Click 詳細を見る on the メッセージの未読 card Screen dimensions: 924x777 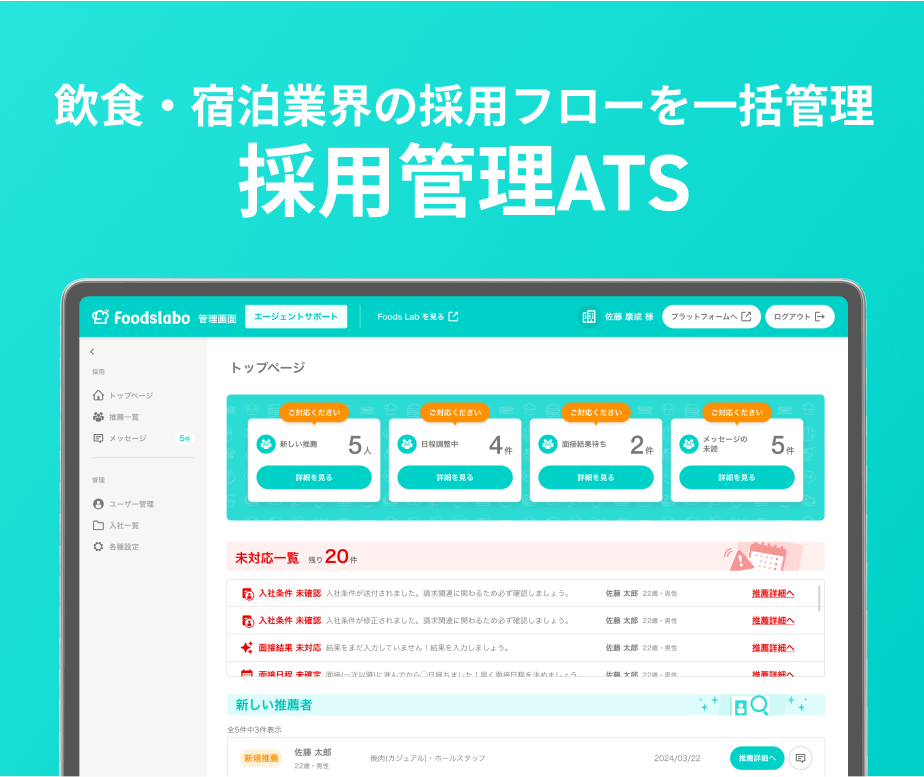pyautogui.click(x=737, y=477)
